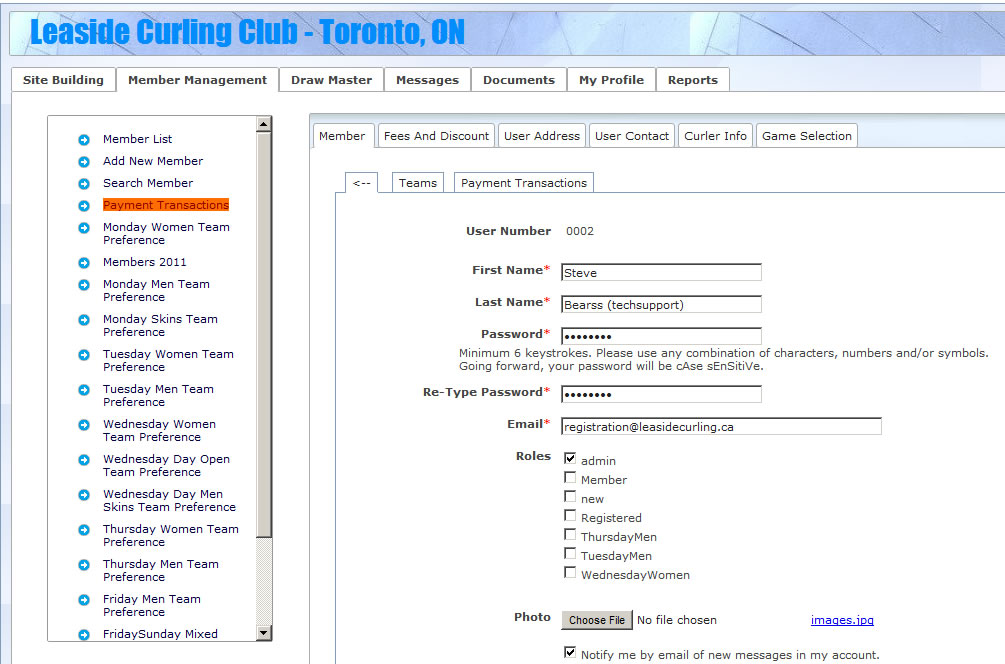1005x664 pixels.
Task: Select the My Profile tab
Action: [x=611, y=80]
